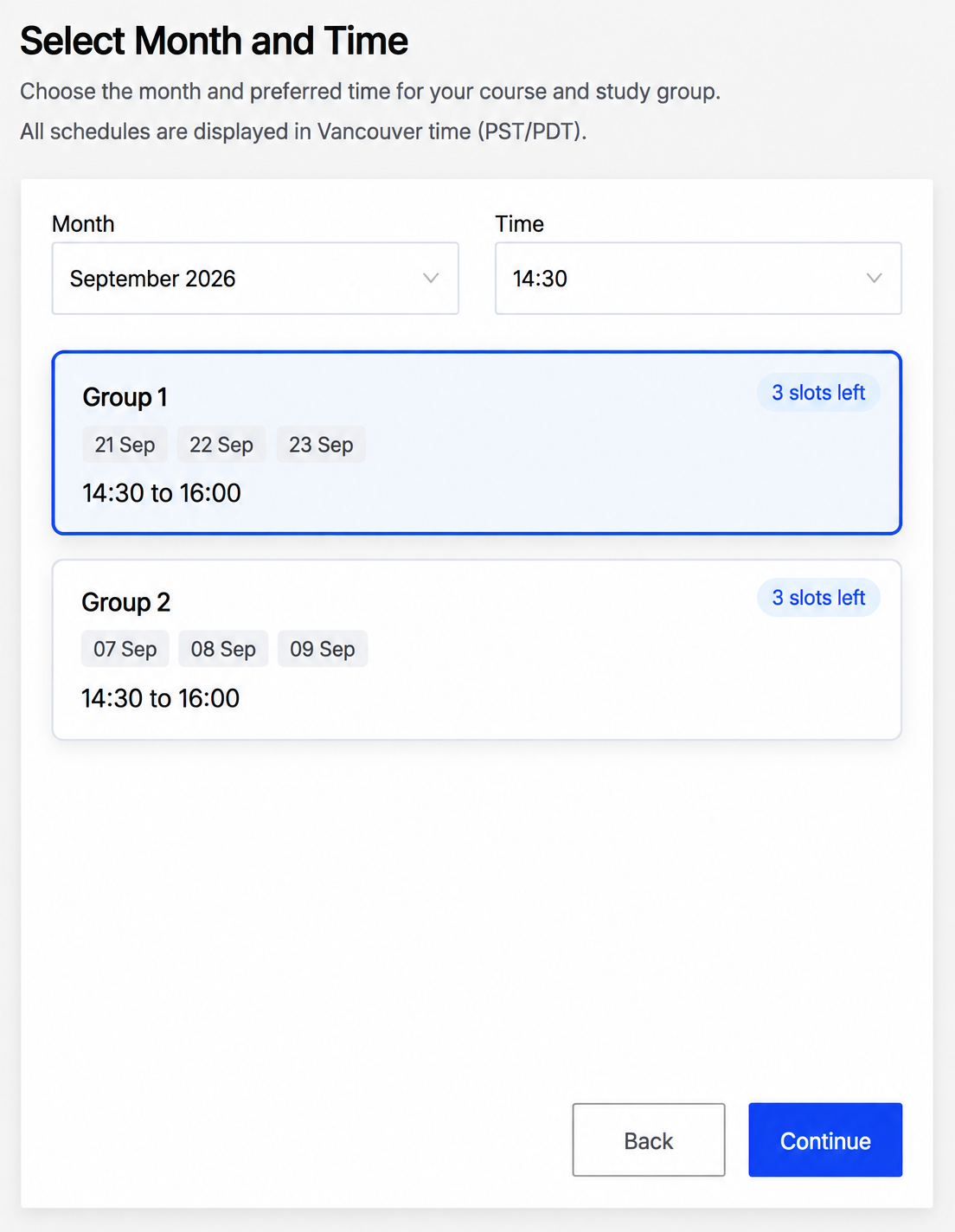Click the 'Time' field label
This screenshot has height=1232, width=955.
(519, 224)
